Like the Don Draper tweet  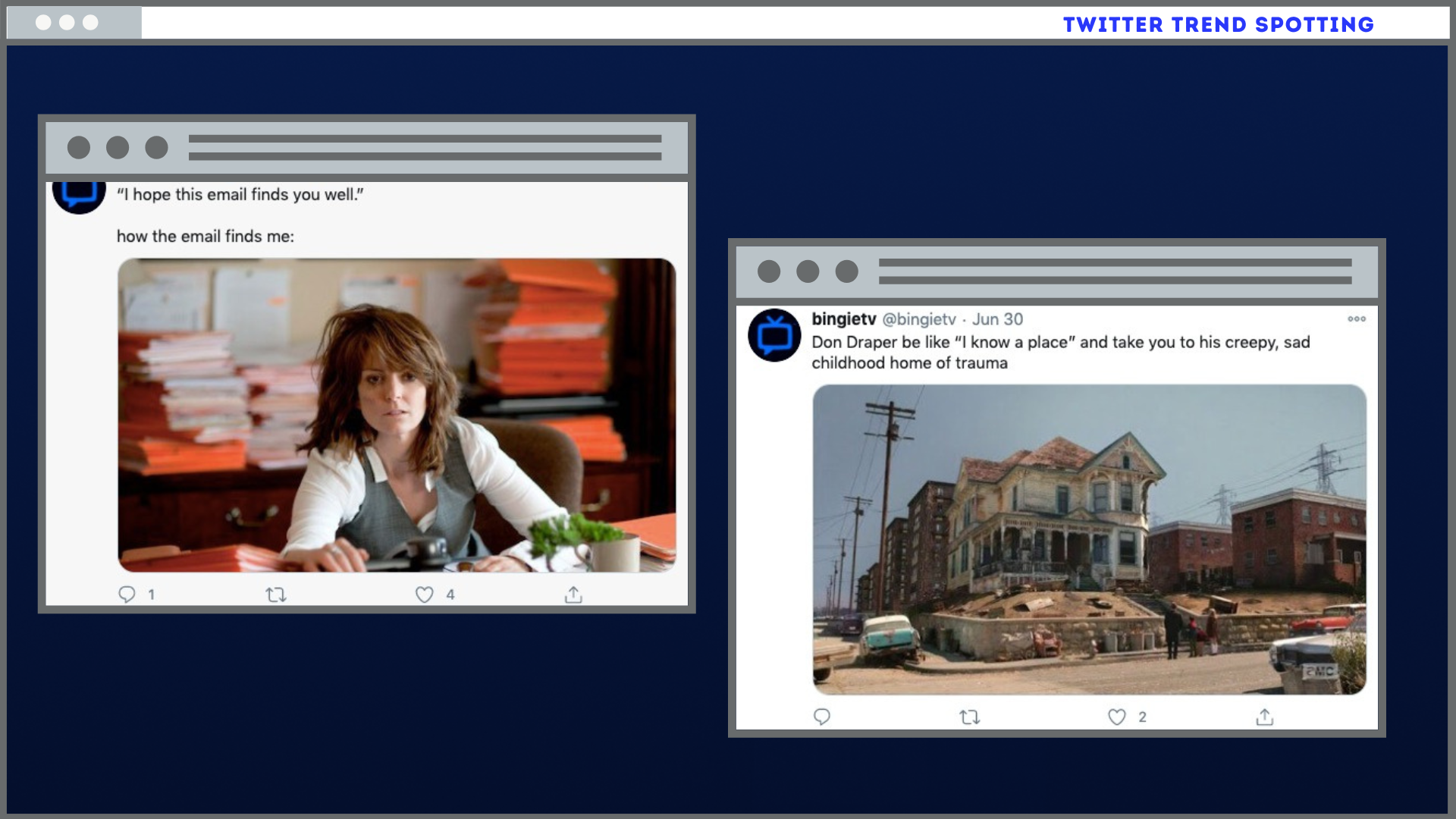pos(1117,717)
